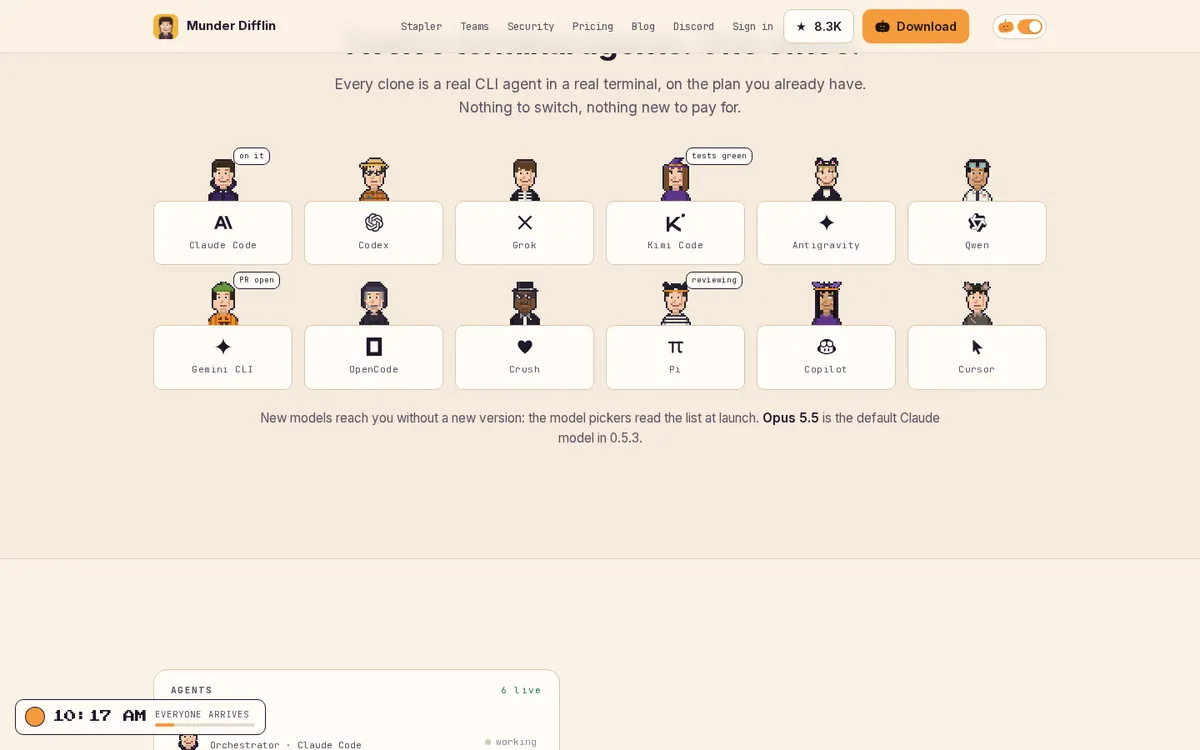
Task: Open the Pi agent card
Action: [676, 357]
